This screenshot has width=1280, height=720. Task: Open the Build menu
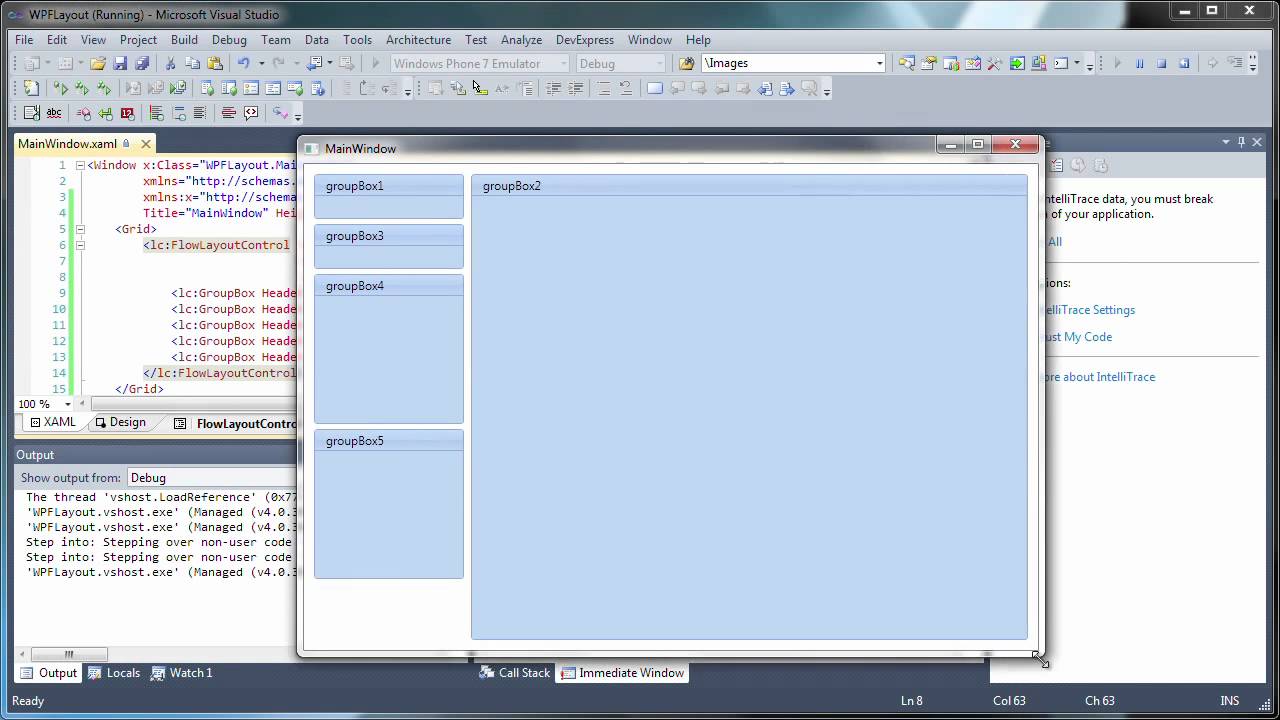point(184,40)
